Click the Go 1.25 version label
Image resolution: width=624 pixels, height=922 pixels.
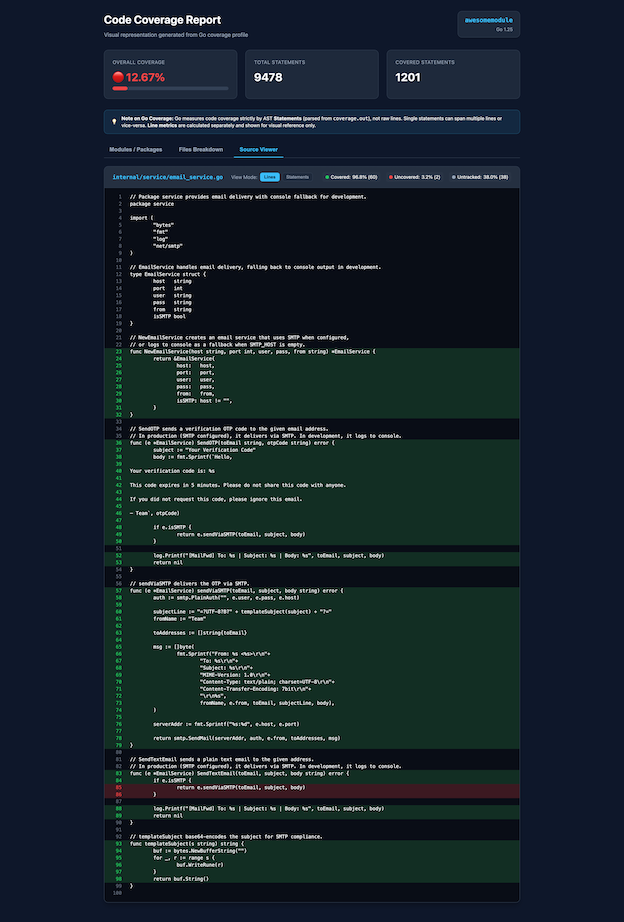504,29
